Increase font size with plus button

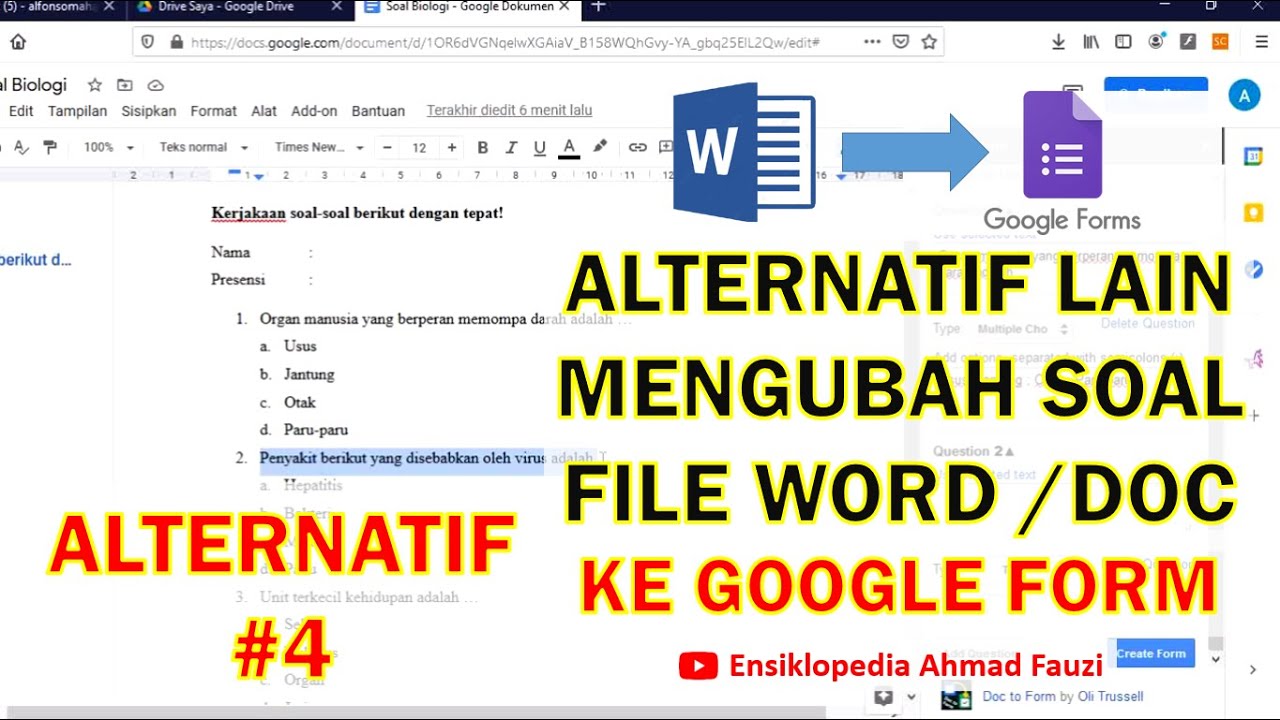452,147
